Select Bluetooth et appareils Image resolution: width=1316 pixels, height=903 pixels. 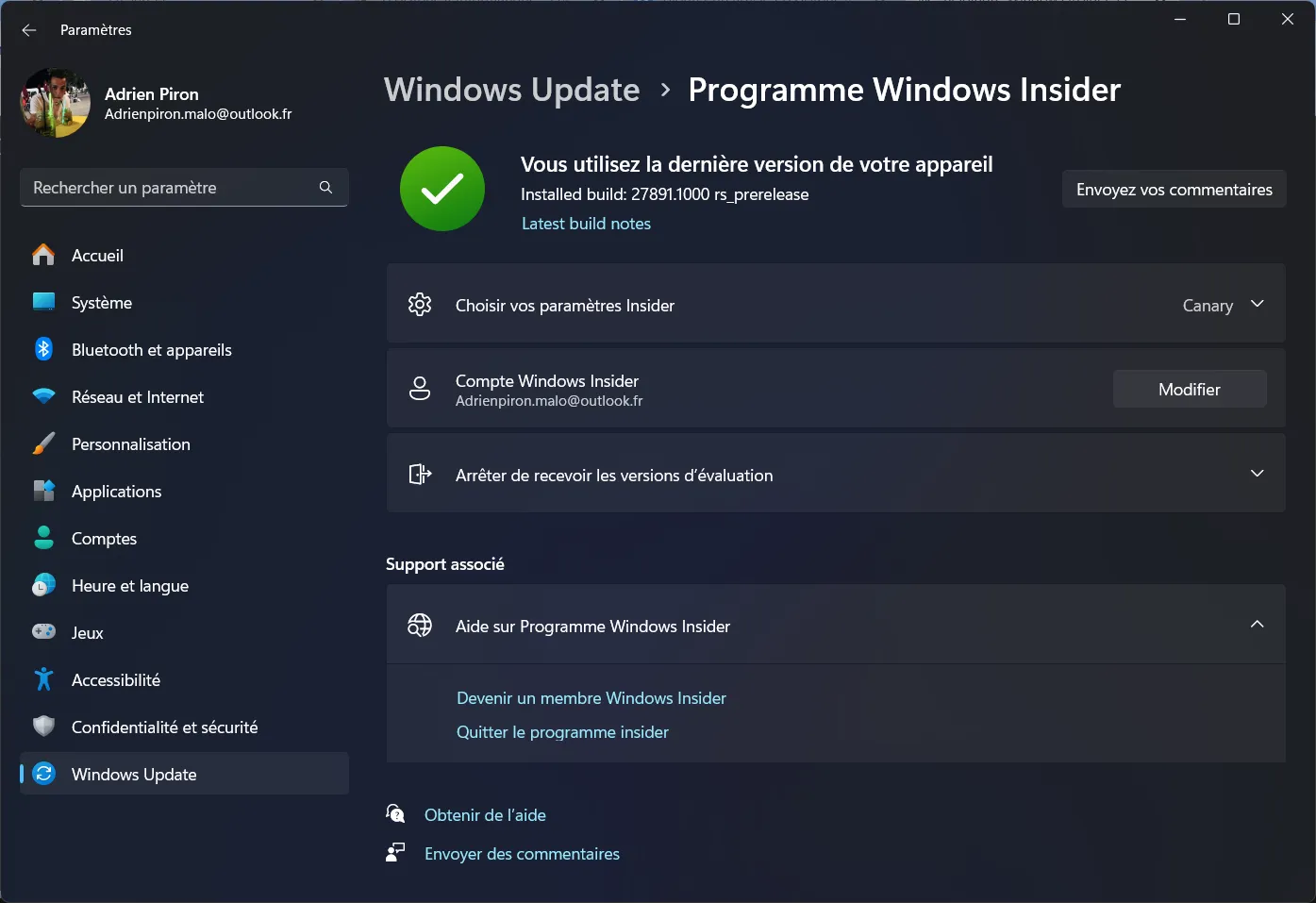point(184,349)
